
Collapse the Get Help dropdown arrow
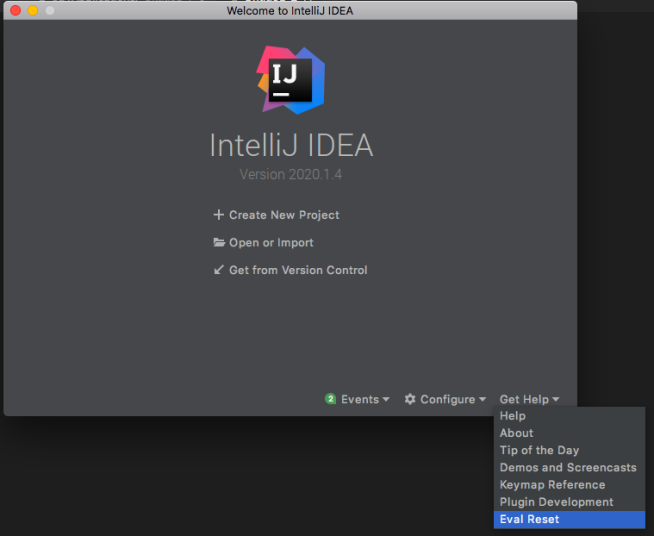tap(556, 400)
